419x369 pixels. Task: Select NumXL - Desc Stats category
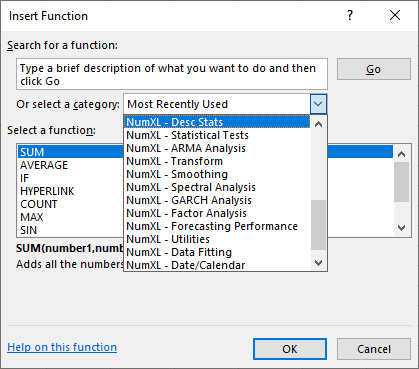coord(218,122)
